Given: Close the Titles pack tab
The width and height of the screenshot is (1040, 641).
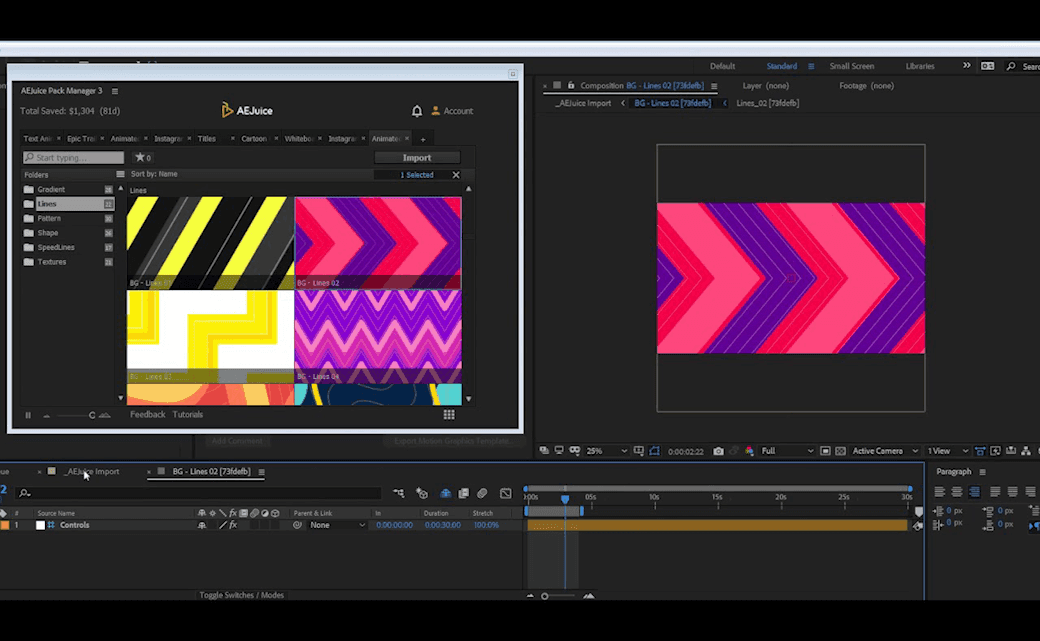Looking at the screenshot, I should pyautogui.click(x=232, y=139).
